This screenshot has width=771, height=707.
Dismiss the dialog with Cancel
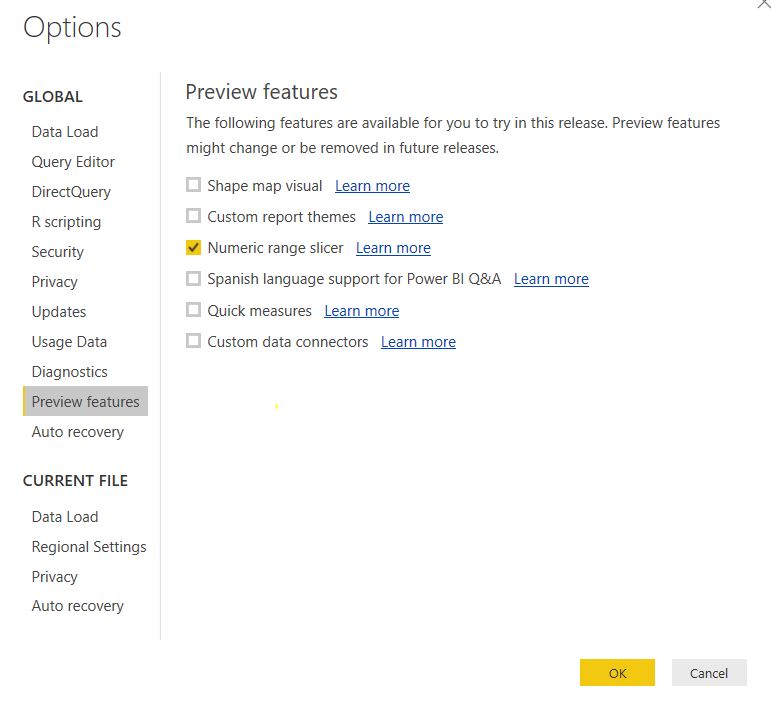click(709, 672)
